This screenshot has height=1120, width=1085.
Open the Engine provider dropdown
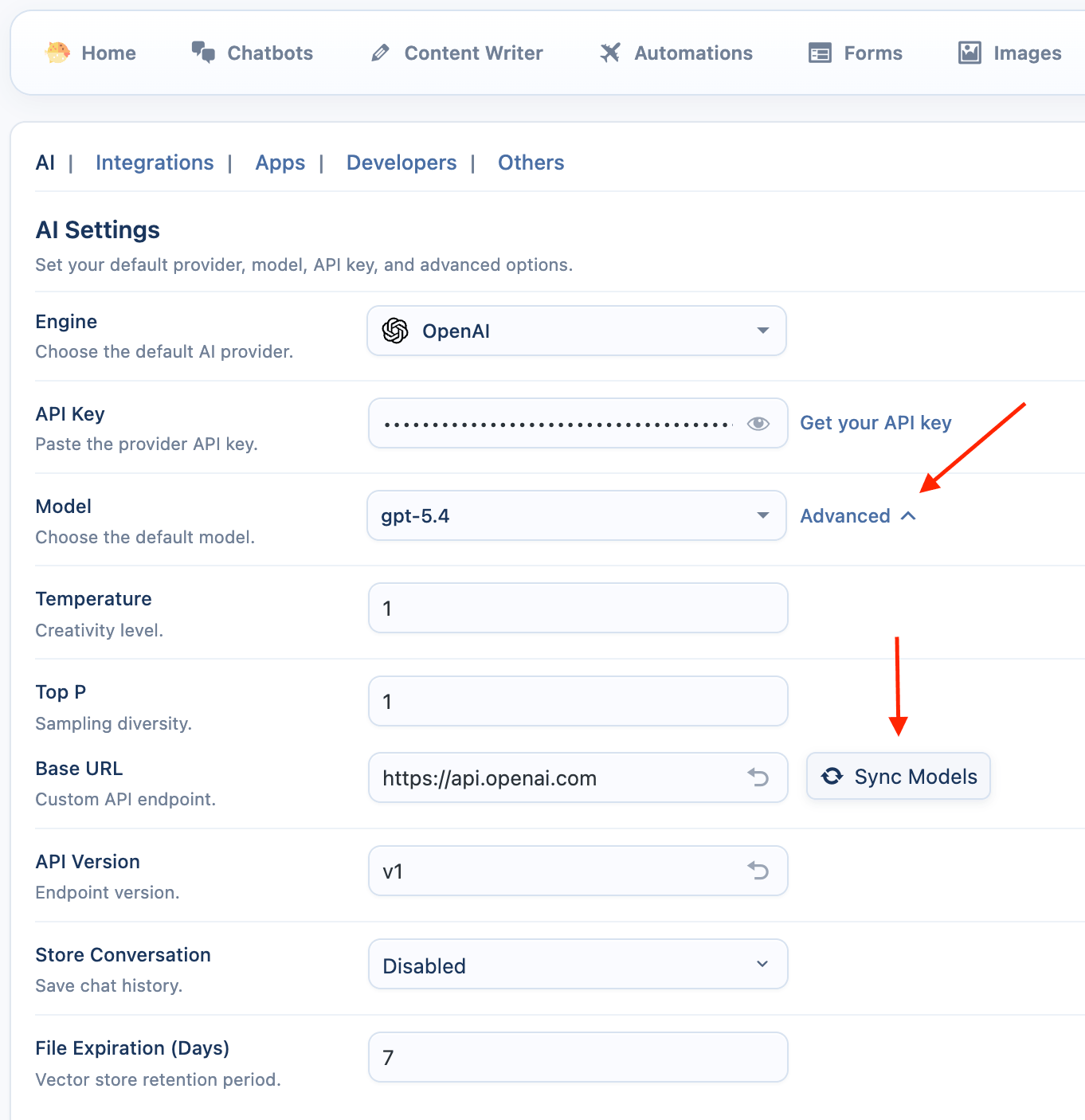click(x=576, y=331)
